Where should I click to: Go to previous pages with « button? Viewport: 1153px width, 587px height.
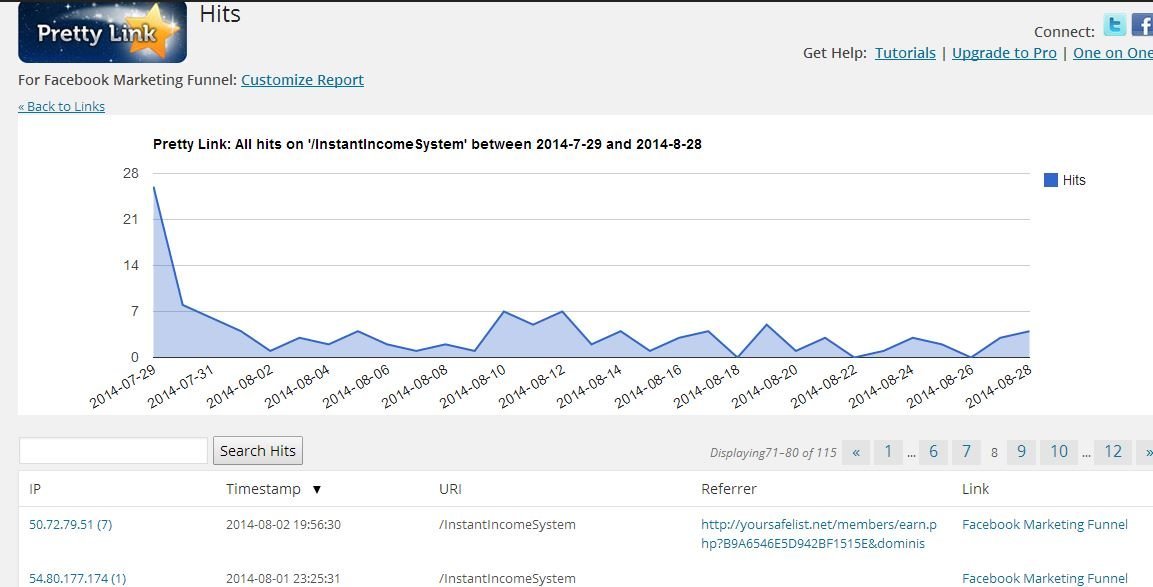click(x=856, y=452)
